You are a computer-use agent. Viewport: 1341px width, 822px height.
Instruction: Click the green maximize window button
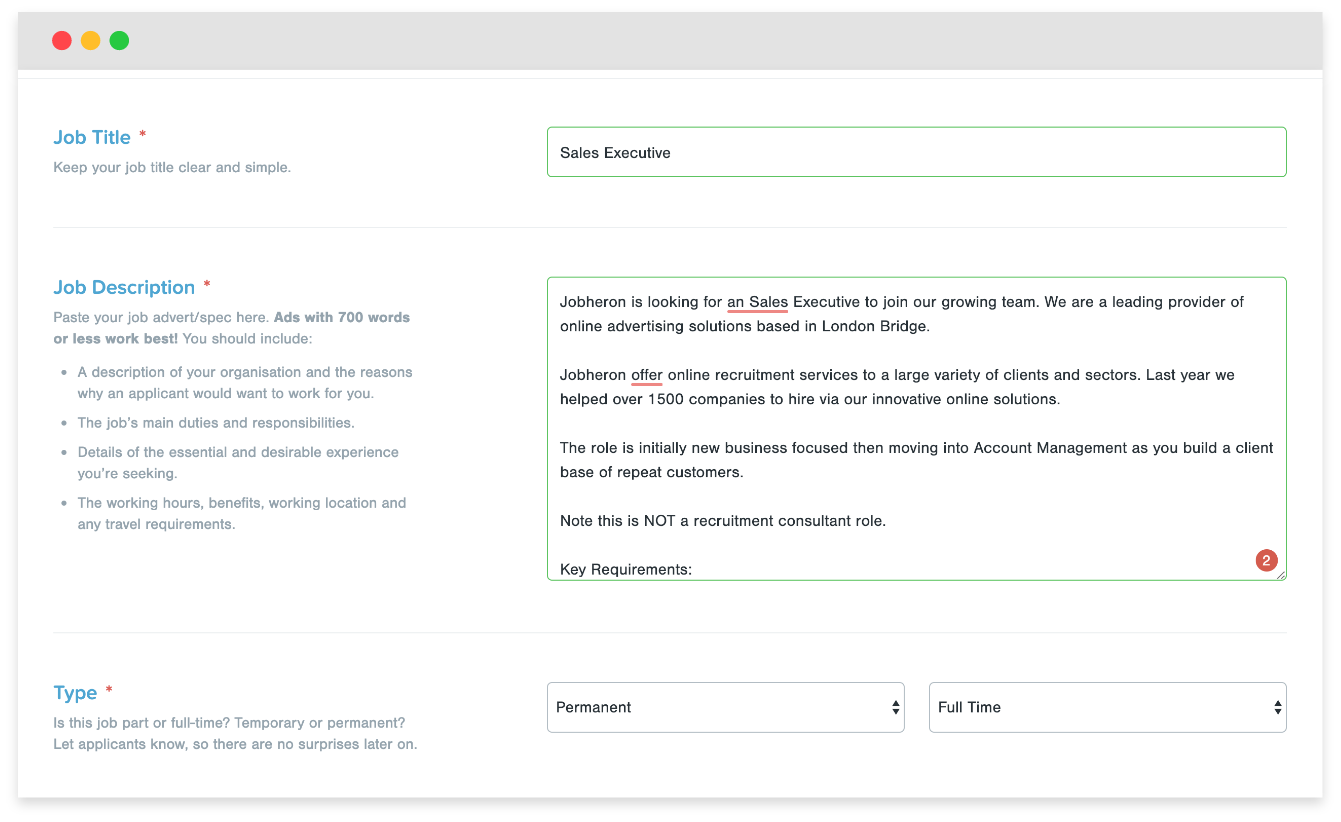pyautogui.click(x=119, y=41)
